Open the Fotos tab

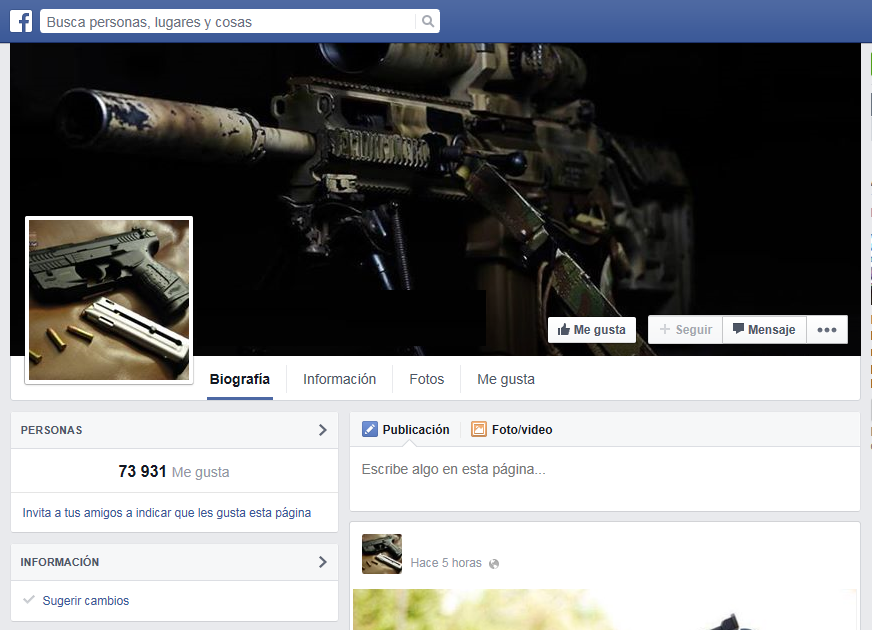tap(427, 379)
